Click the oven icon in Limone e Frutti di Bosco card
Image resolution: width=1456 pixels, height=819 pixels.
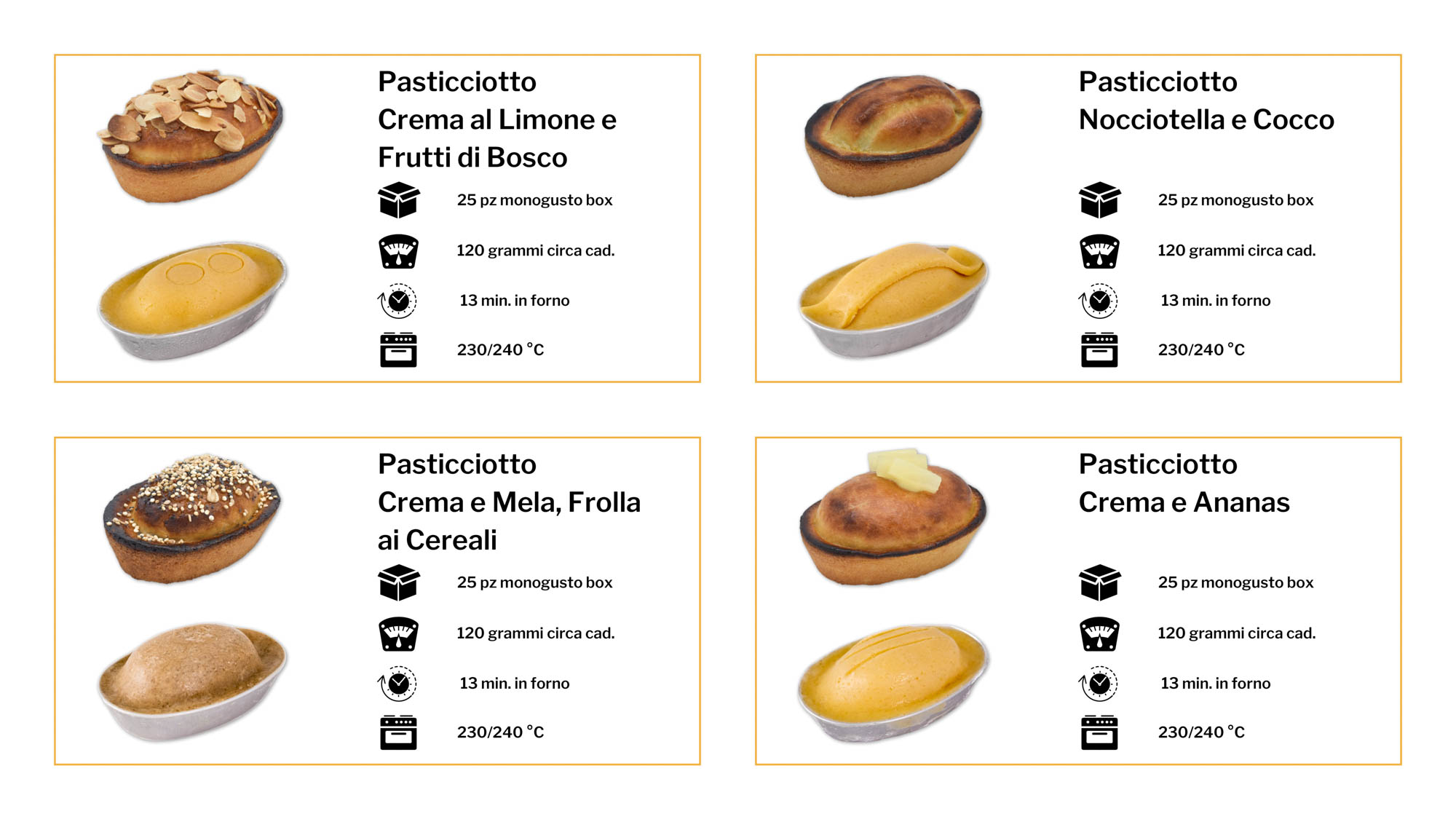398,350
